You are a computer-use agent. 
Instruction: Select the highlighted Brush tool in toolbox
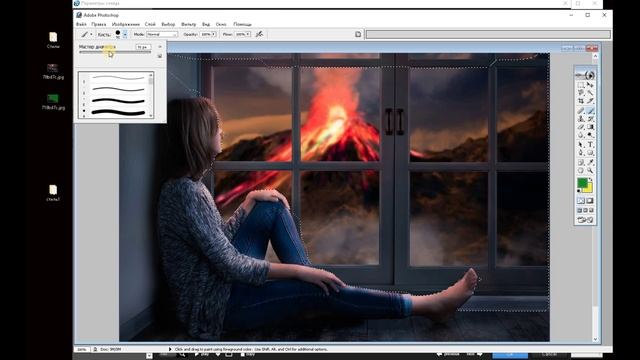click(590, 111)
